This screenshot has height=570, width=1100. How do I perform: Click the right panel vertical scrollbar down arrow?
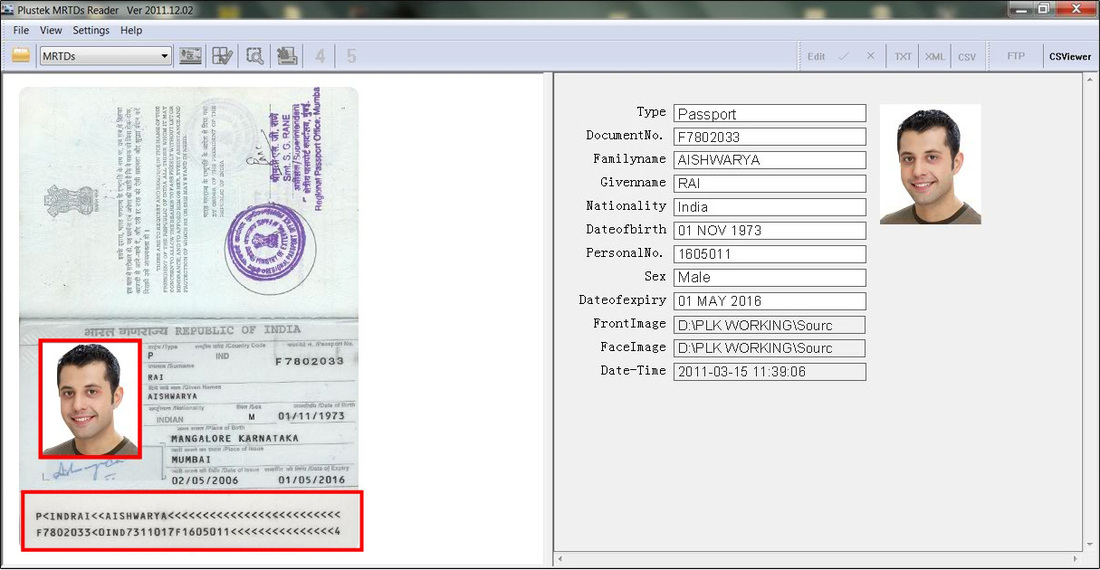[x=1089, y=545]
